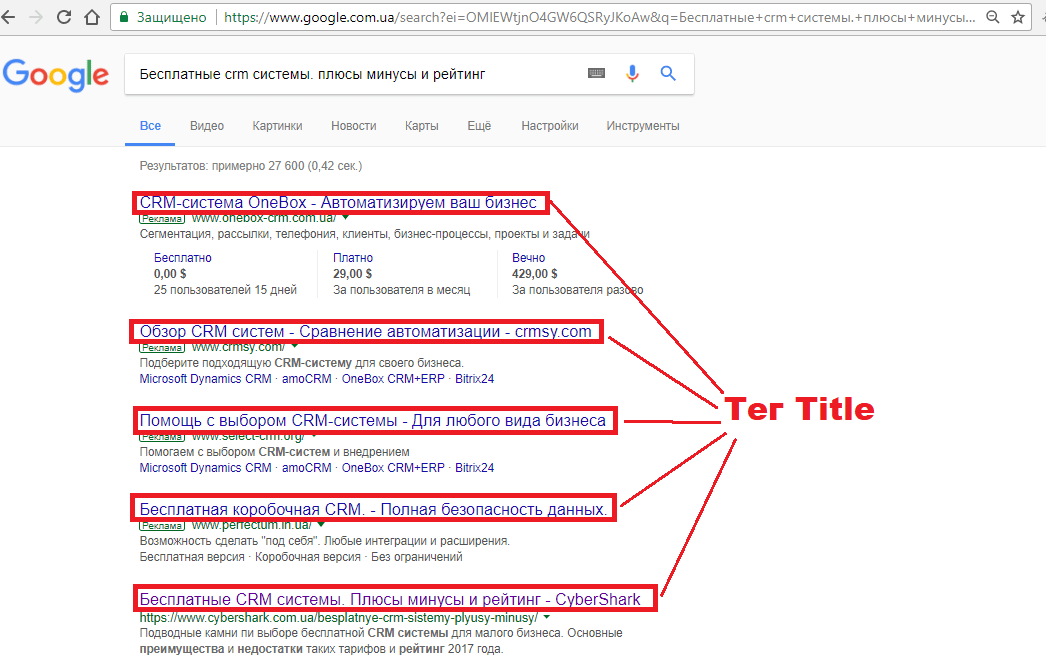Open amoCRM link under select-crm.org result
1046x663 pixels.
tap(307, 468)
